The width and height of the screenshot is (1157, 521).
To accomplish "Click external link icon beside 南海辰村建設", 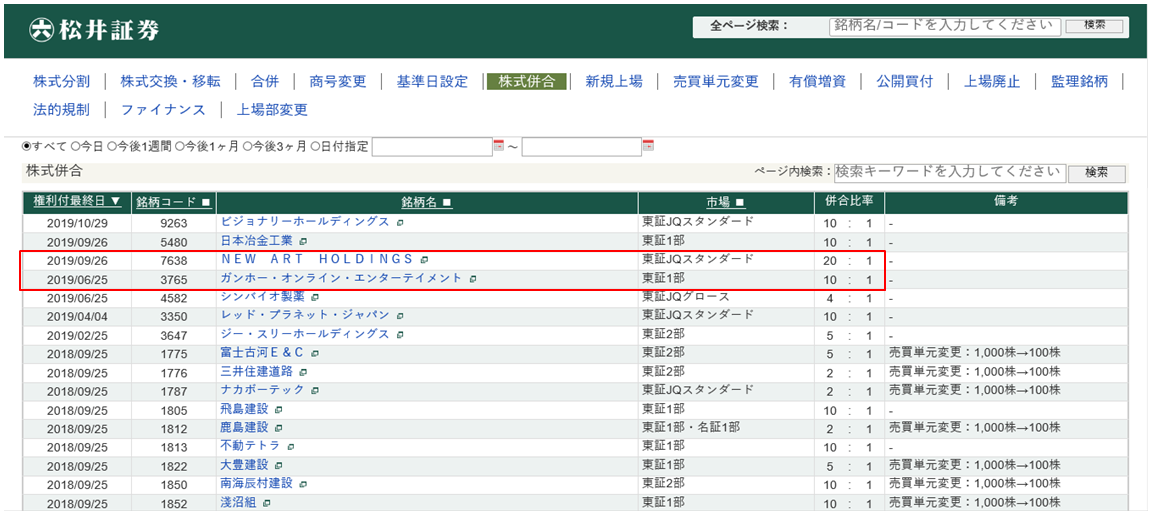I will point(303,484).
